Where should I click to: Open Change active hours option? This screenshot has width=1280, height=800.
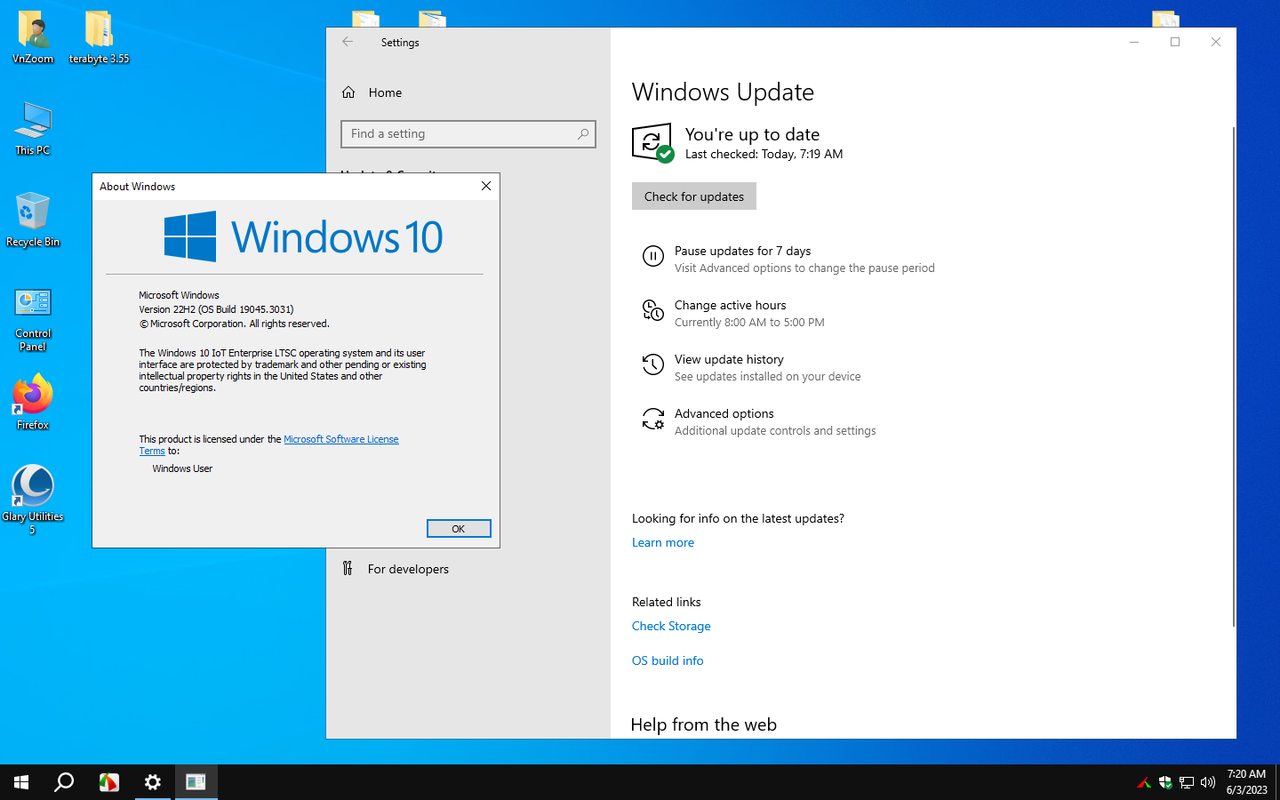click(x=733, y=313)
